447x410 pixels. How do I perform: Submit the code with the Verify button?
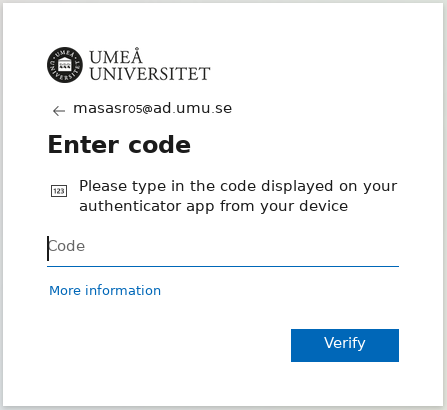coord(345,345)
